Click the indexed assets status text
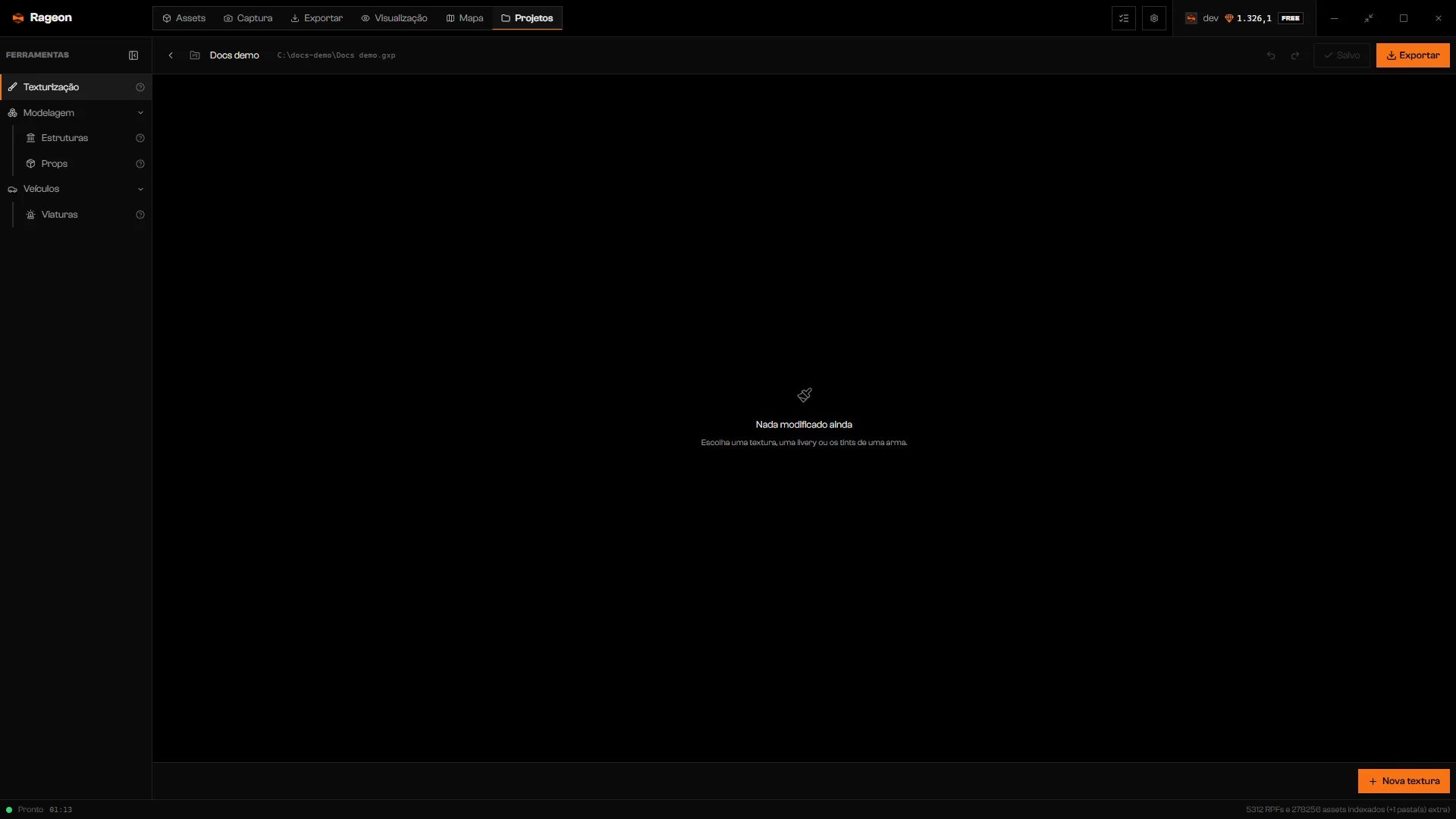1456x819 pixels. tap(1348, 810)
